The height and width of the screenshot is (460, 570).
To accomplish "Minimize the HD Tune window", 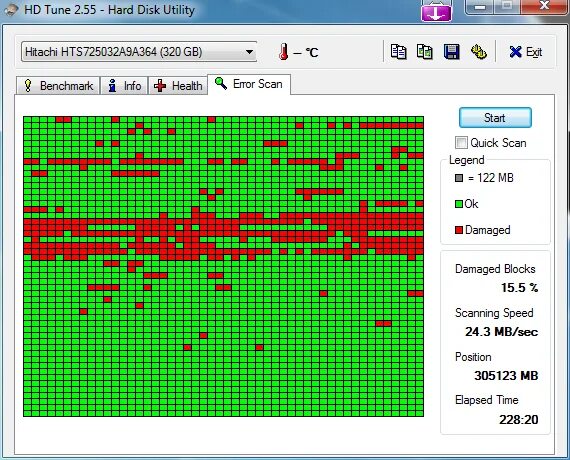I will (x=480, y=7).
